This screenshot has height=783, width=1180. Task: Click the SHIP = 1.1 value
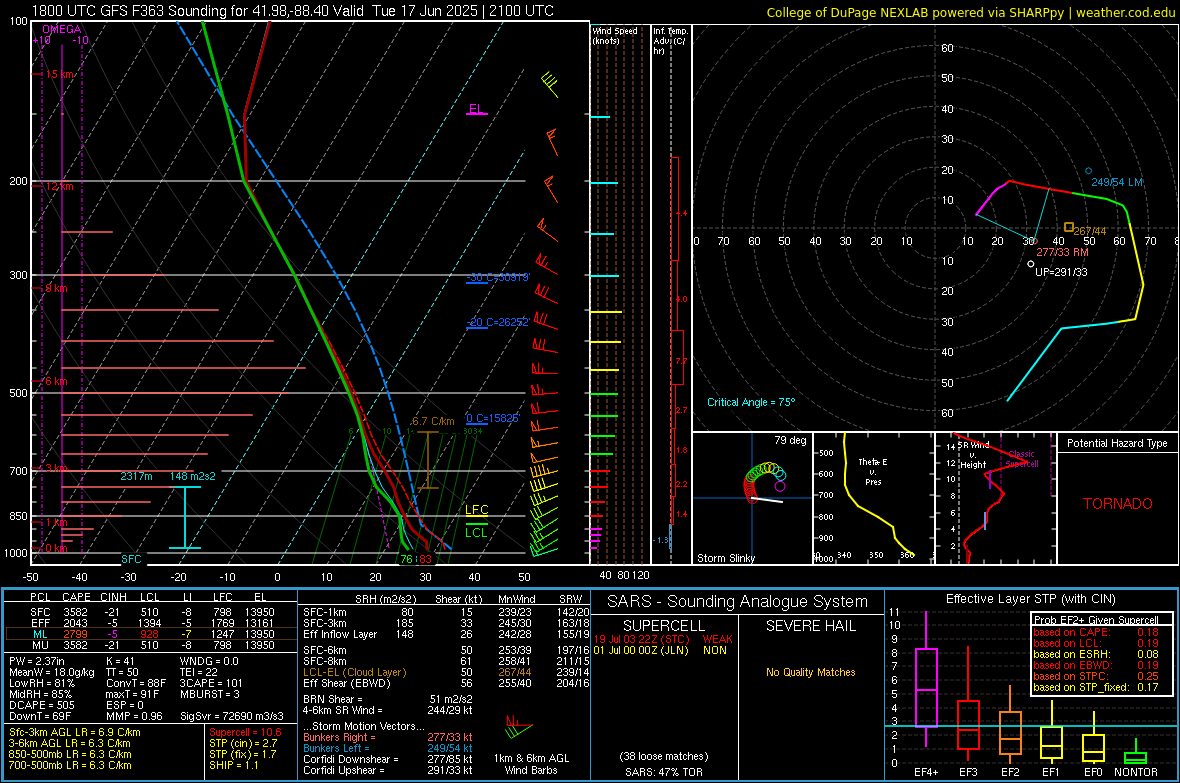pos(234,765)
